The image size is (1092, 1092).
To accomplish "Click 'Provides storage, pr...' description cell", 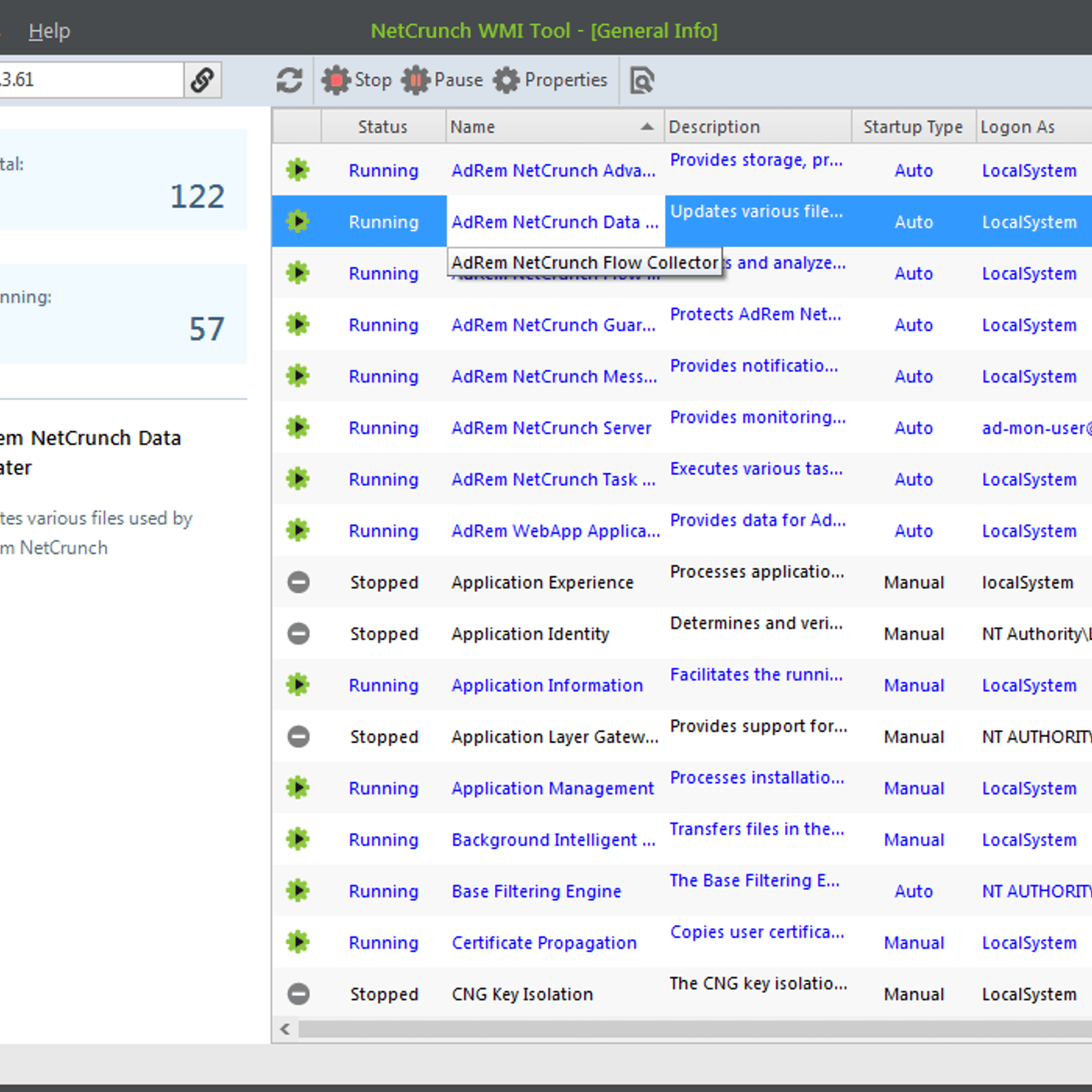I will 756,160.
